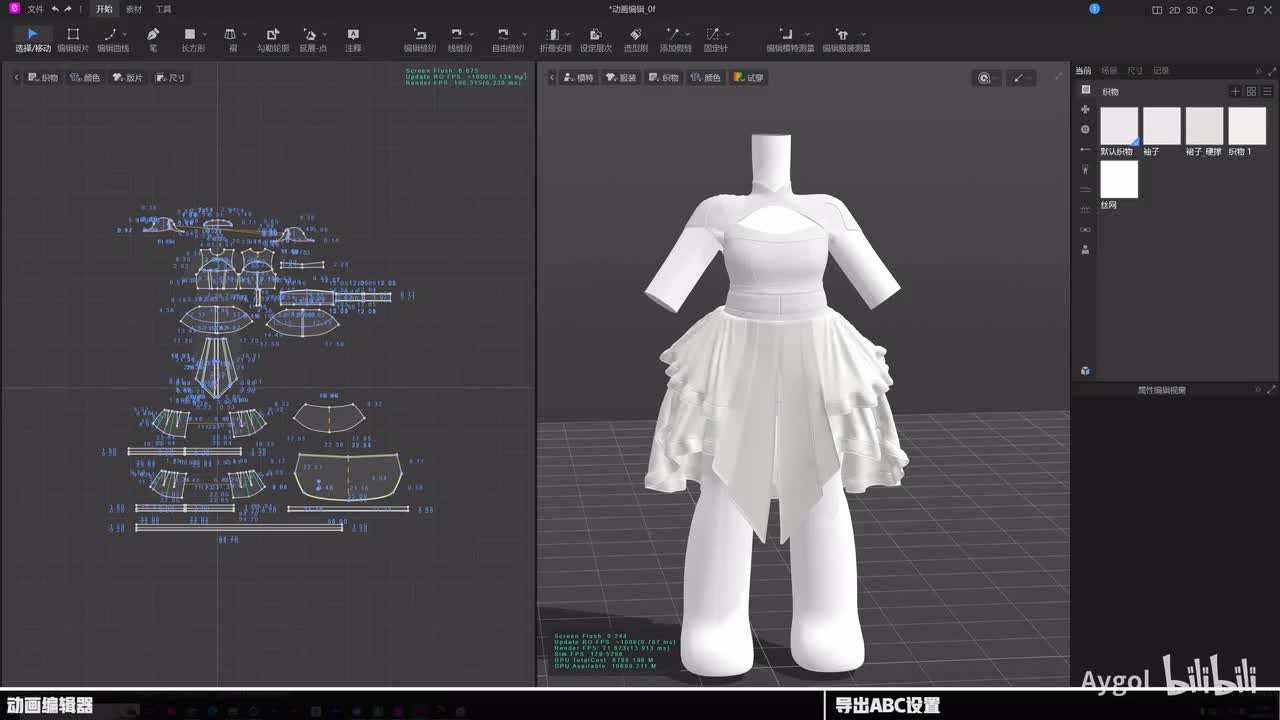Click the 试穿 try-on color button
This screenshot has width=1280, height=720.
tap(748, 77)
